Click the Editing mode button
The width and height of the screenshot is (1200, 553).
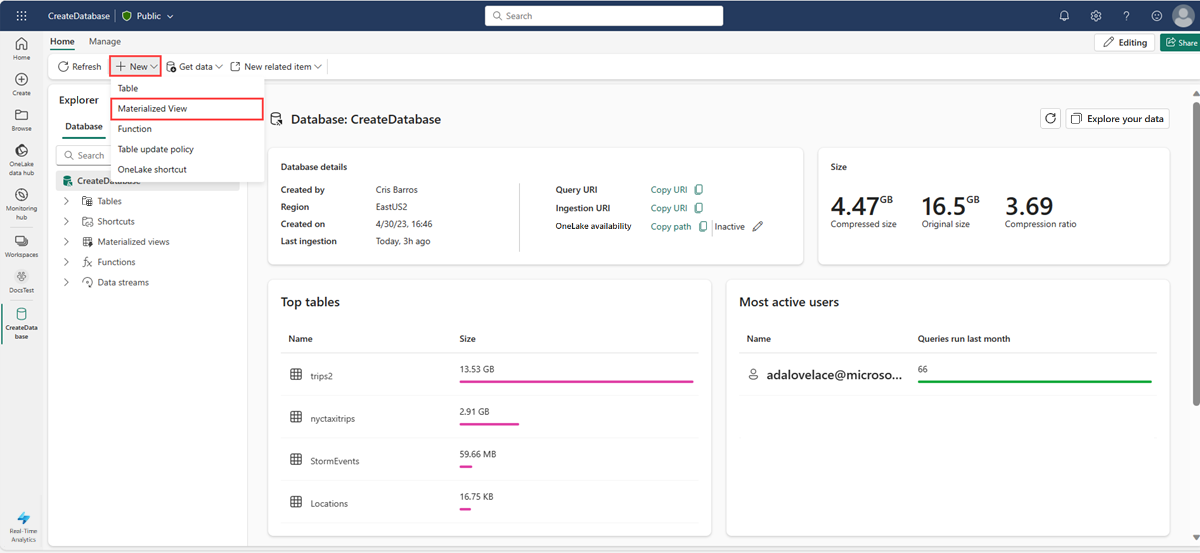[1124, 42]
